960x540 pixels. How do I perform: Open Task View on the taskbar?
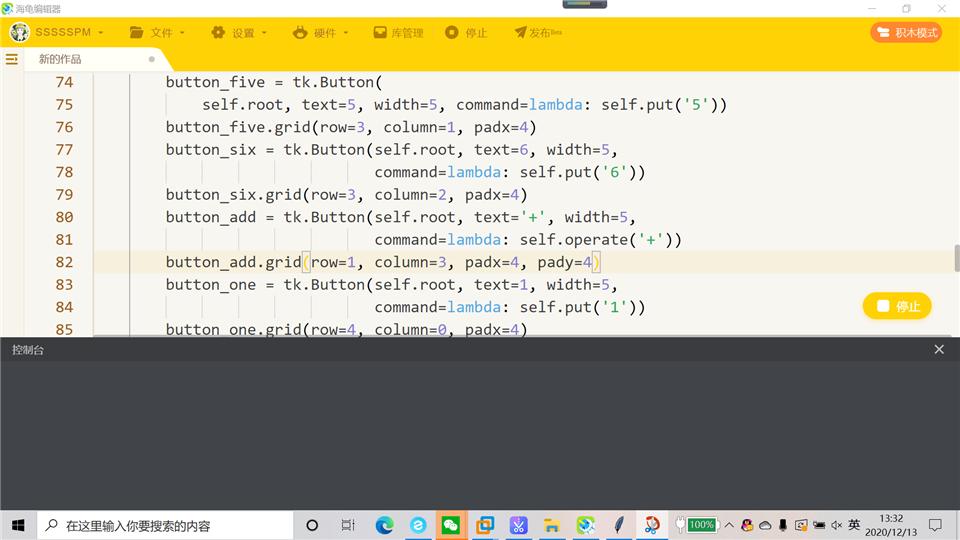(x=348, y=525)
